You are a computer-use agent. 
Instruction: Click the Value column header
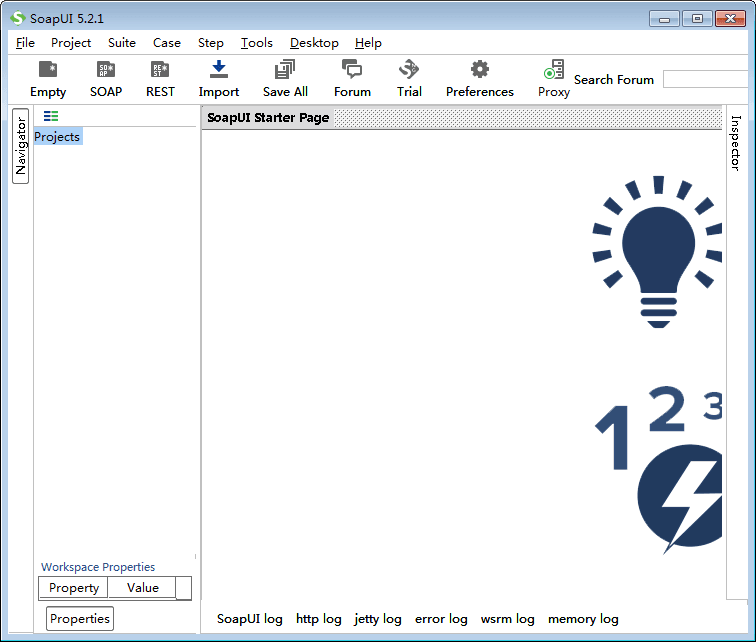pos(142,588)
